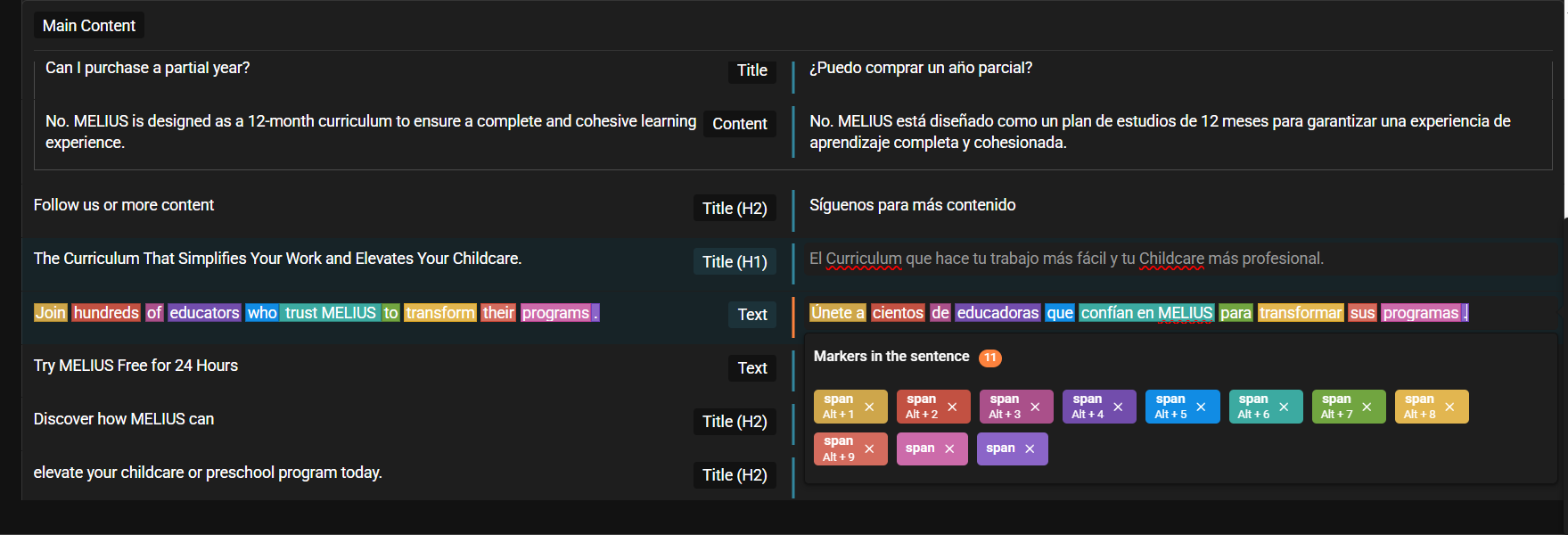Click the Title (H2) tag of Discover how MELIUS row
1568x535 pixels.
(735, 422)
